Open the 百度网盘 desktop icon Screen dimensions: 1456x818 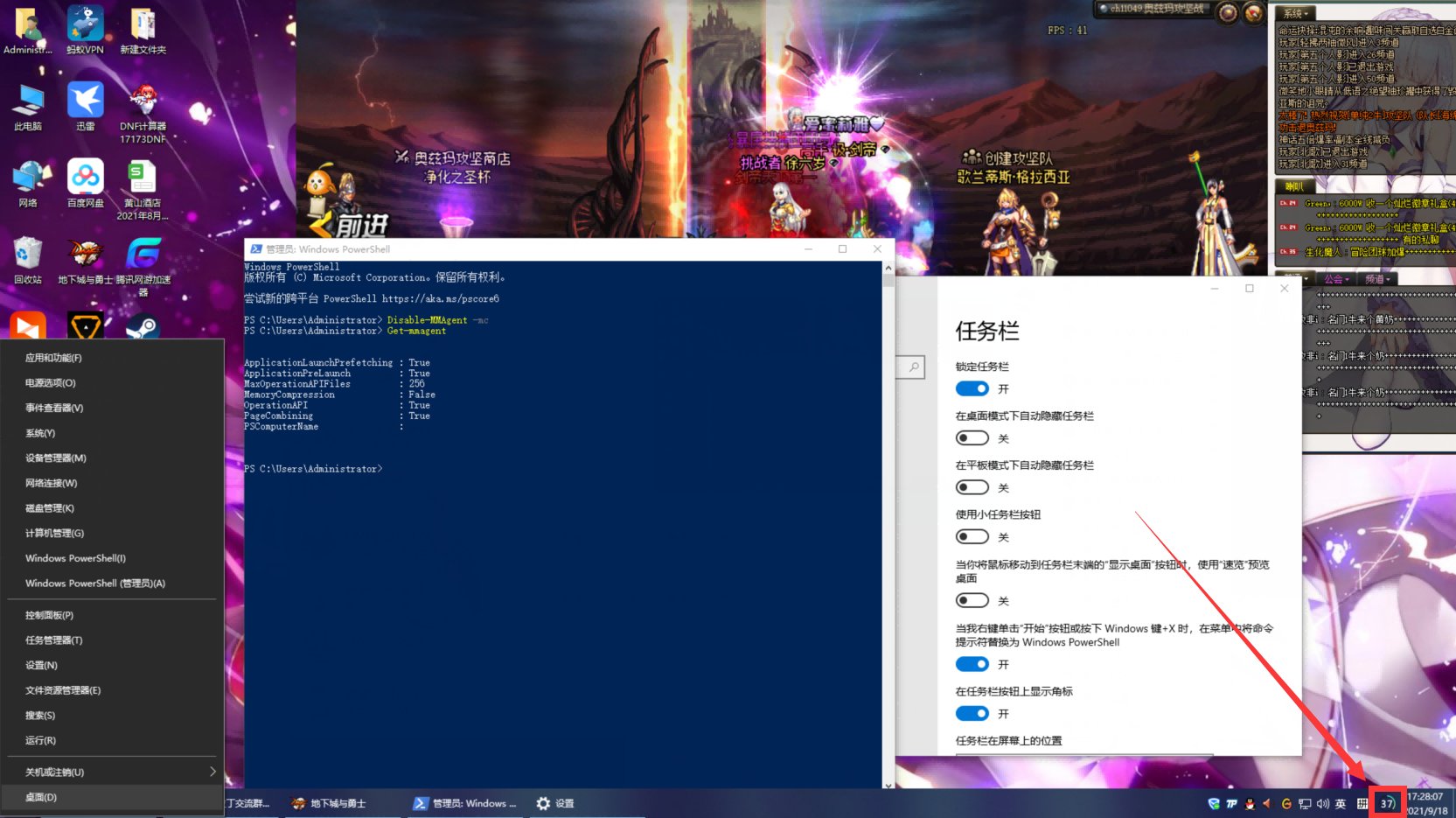(x=85, y=175)
